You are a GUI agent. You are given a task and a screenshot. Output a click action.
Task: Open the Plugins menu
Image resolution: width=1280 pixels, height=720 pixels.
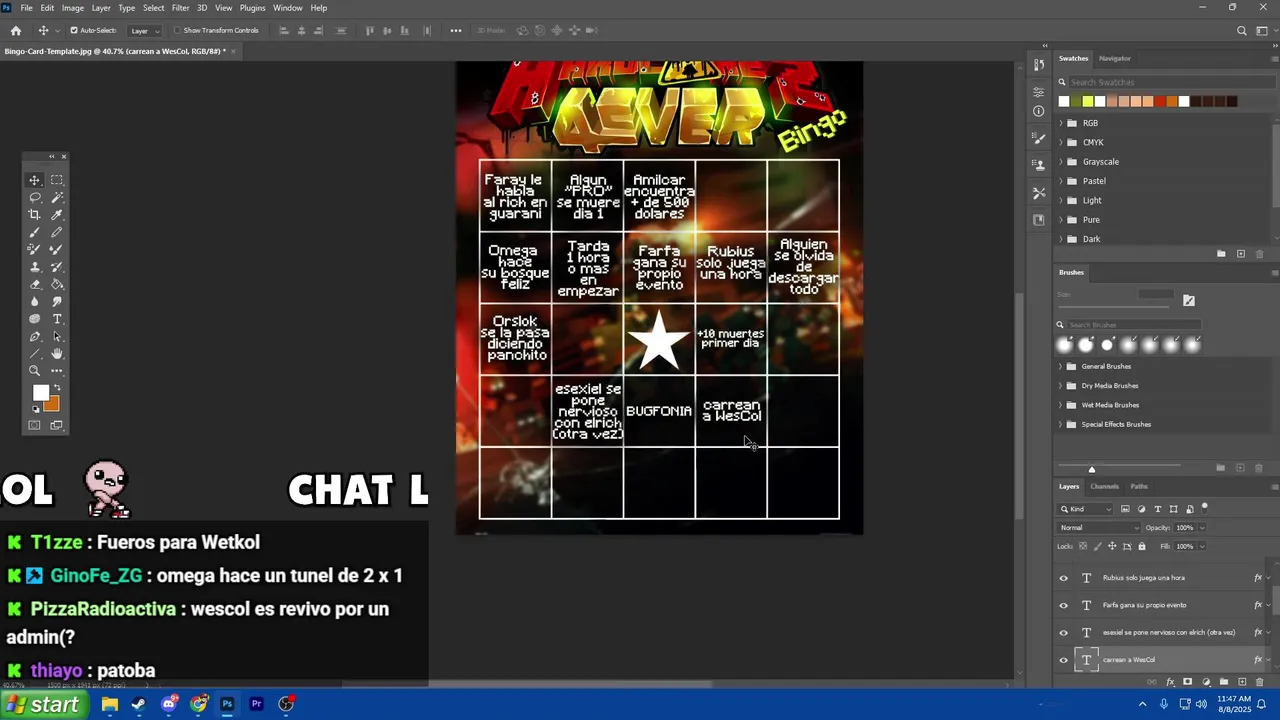252,8
